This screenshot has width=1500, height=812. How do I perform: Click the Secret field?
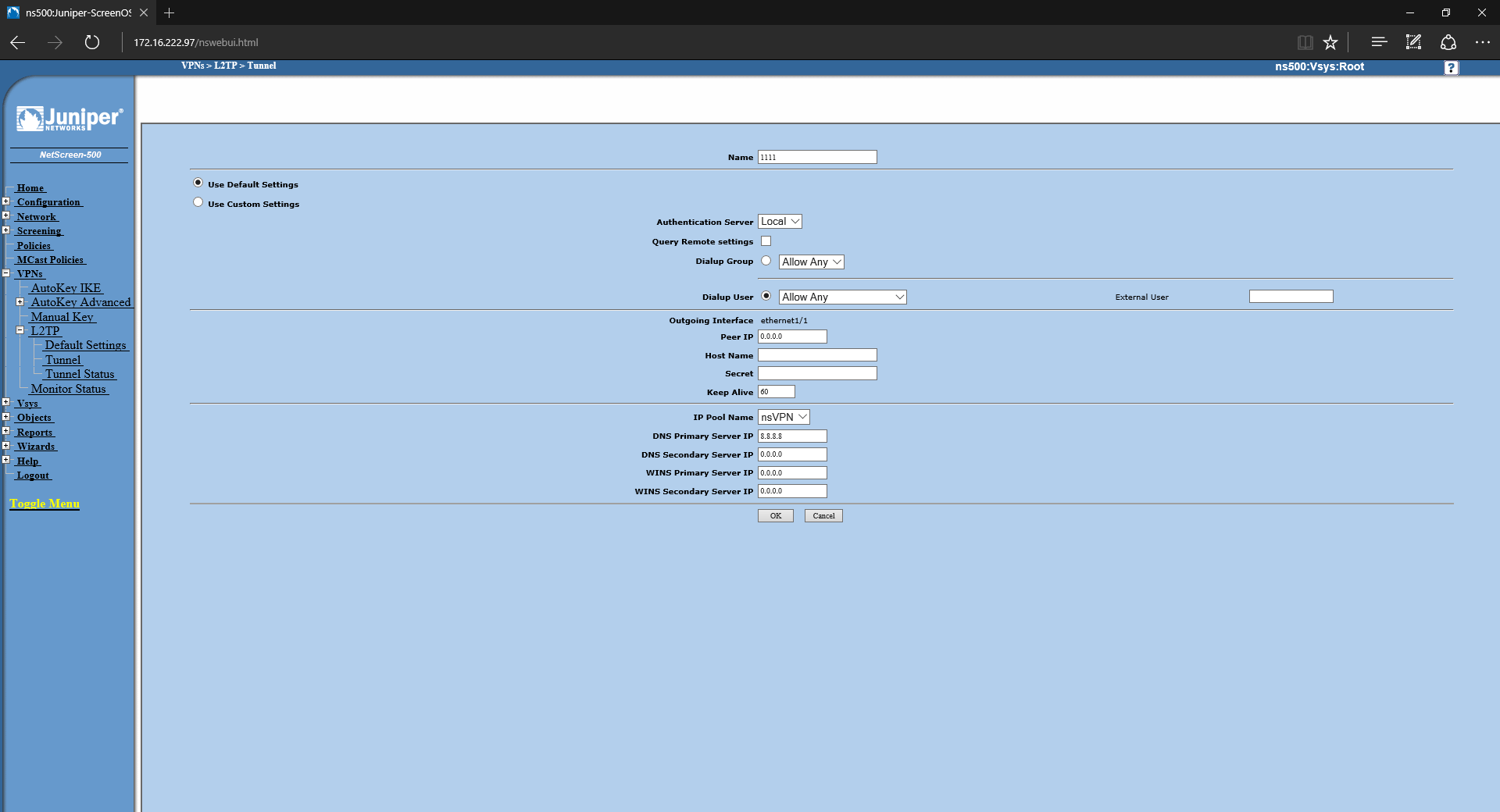tap(817, 373)
